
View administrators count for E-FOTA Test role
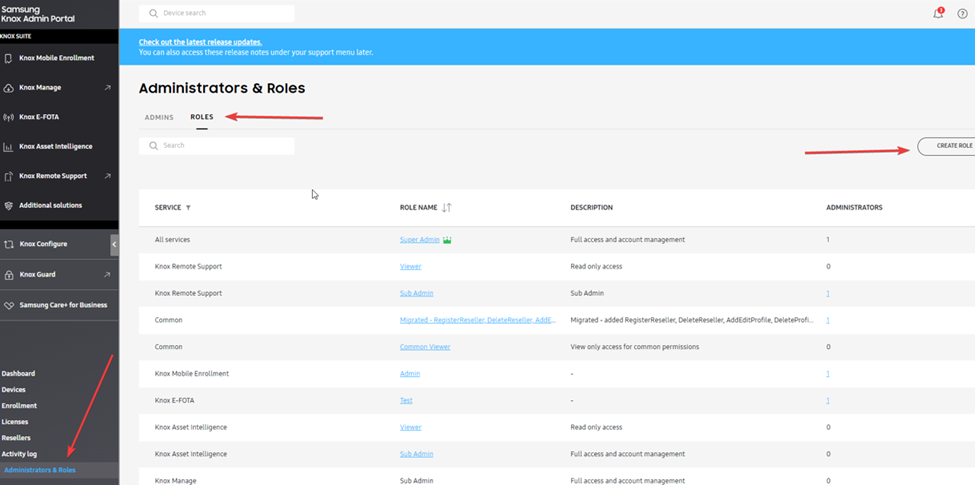click(x=828, y=400)
